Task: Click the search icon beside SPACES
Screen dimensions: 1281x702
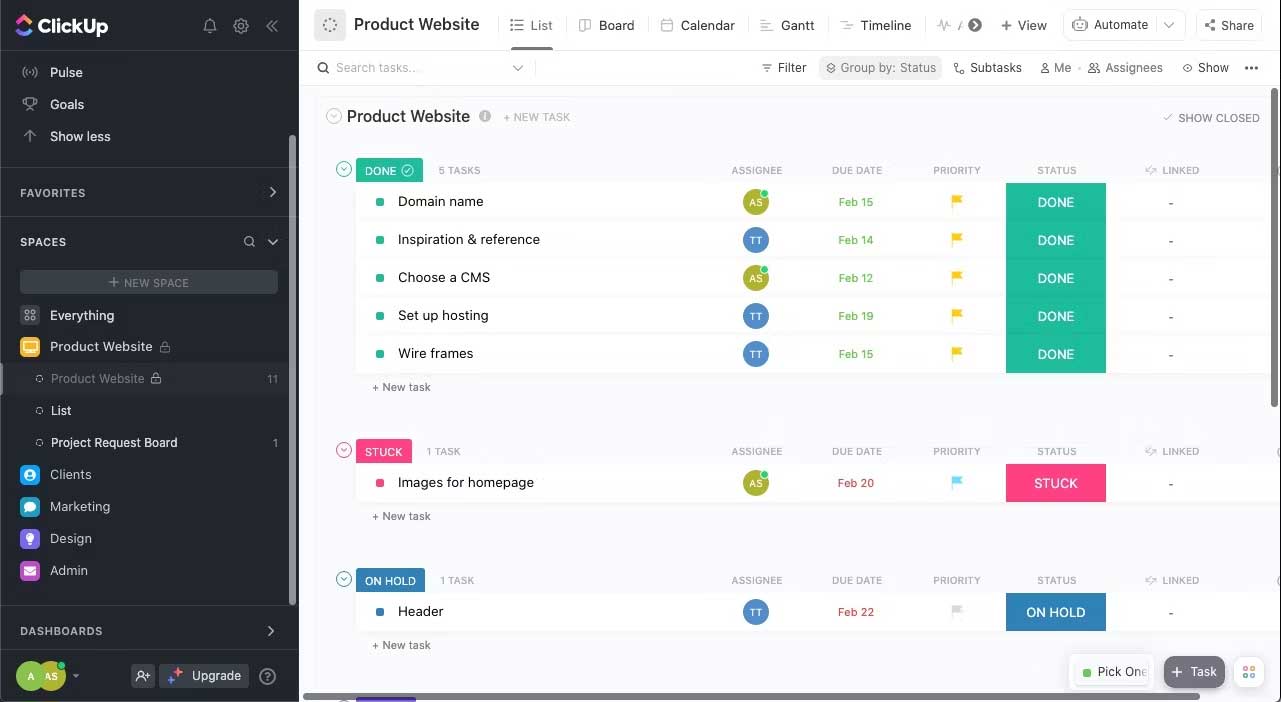Action: point(248,241)
